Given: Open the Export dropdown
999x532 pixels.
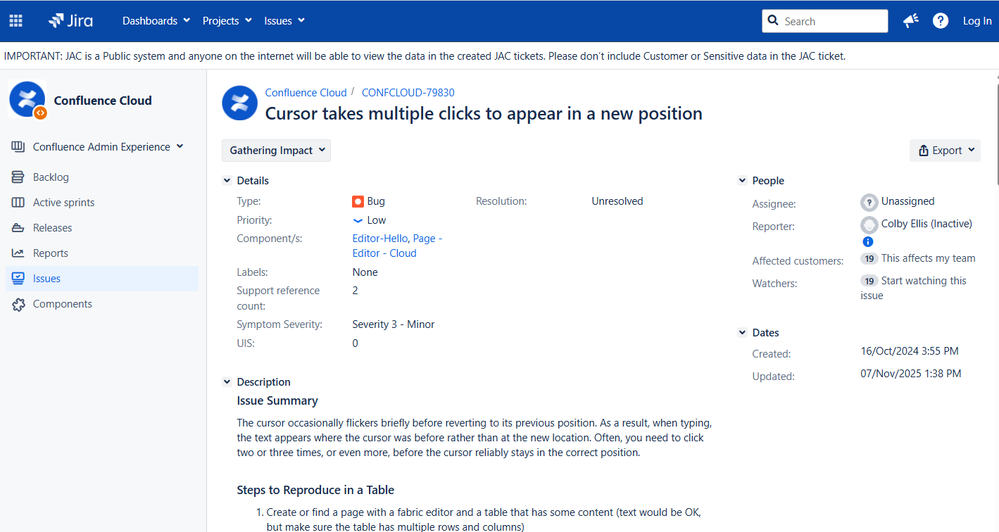Looking at the screenshot, I should tap(945, 150).
